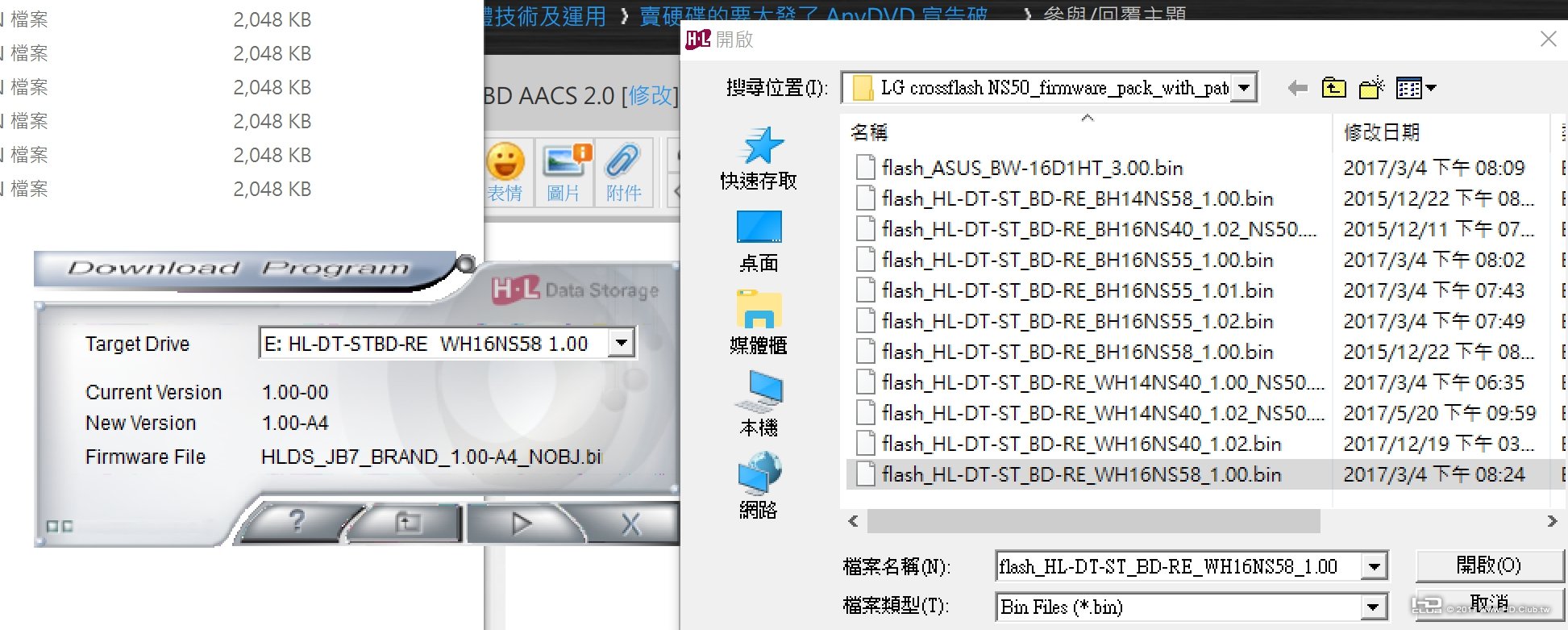Select file flash_HL-DT-ST_BD-RE_BH16NS55_1.01.bin
Viewport: 1568px width, 630px height.
coord(1078,290)
